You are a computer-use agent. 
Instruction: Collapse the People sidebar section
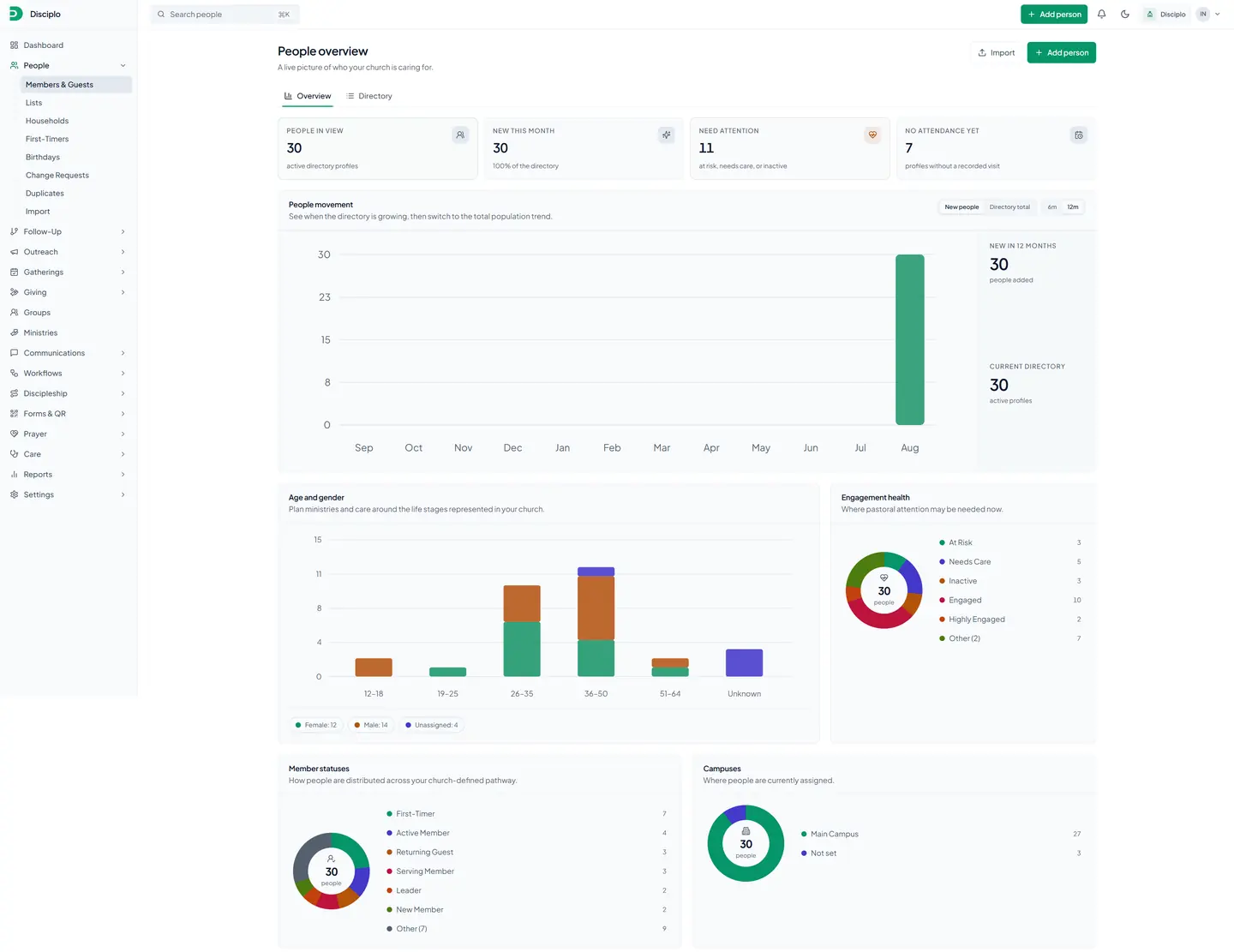pyautogui.click(x=123, y=66)
